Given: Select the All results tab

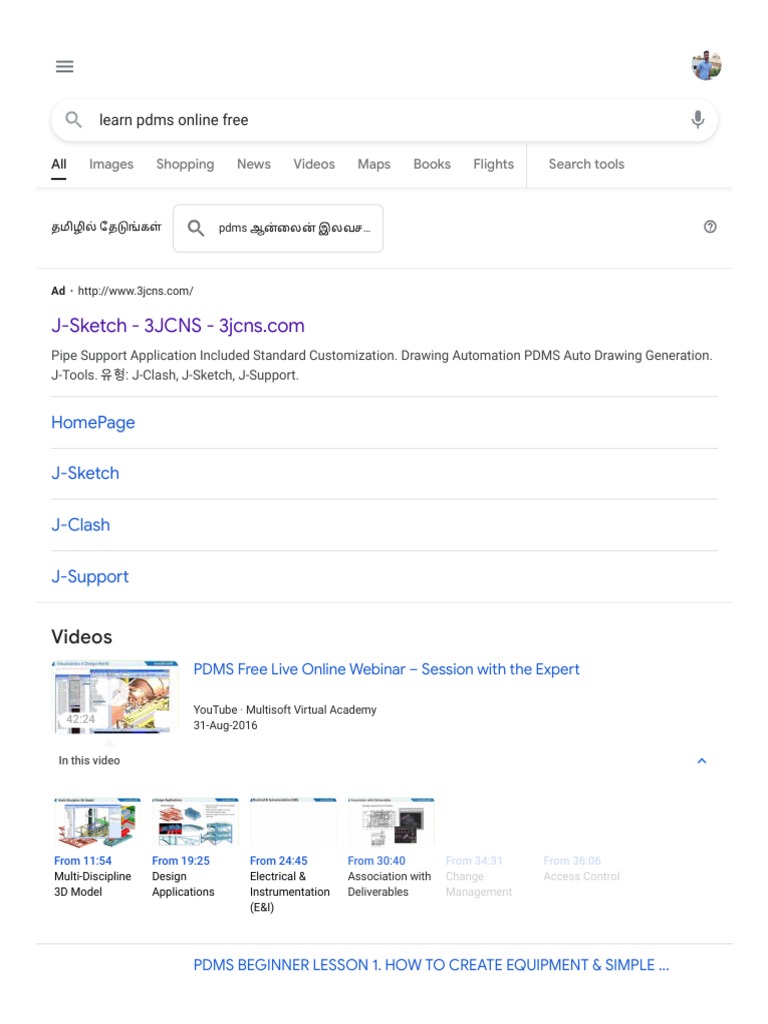Looking at the screenshot, I should (x=59, y=165).
